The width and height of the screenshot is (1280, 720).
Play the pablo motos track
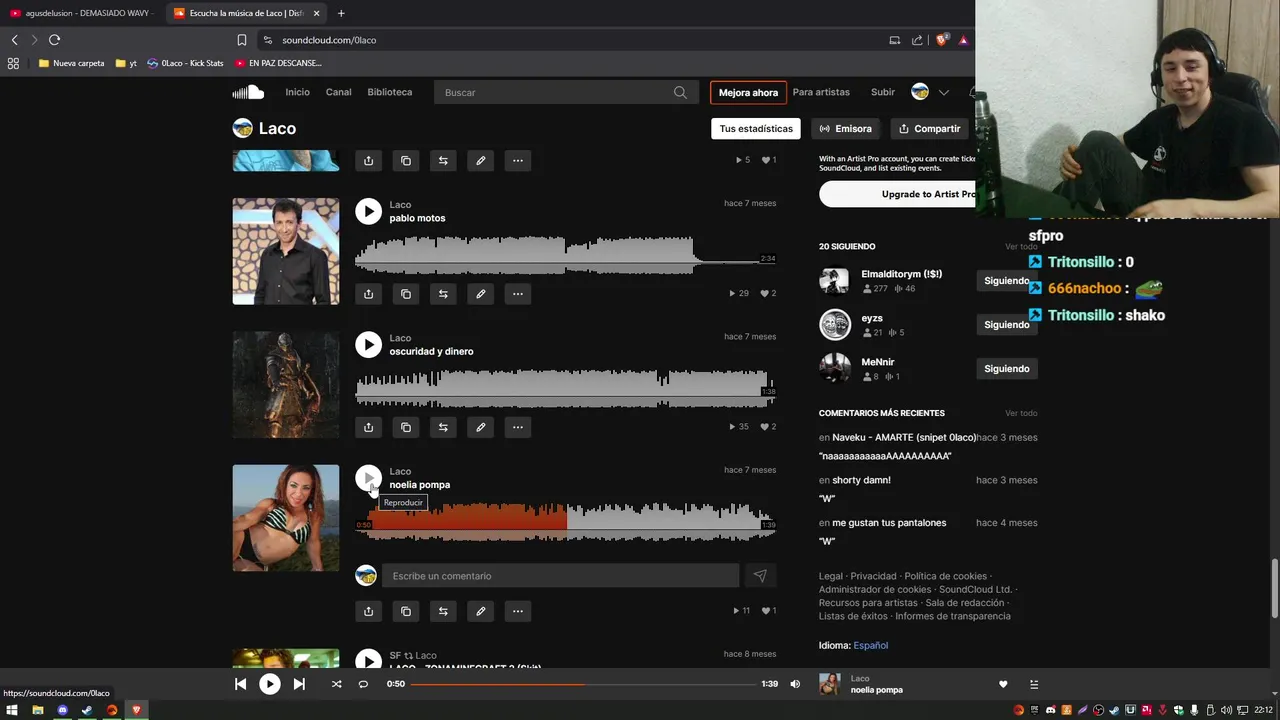[x=368, y=211]
